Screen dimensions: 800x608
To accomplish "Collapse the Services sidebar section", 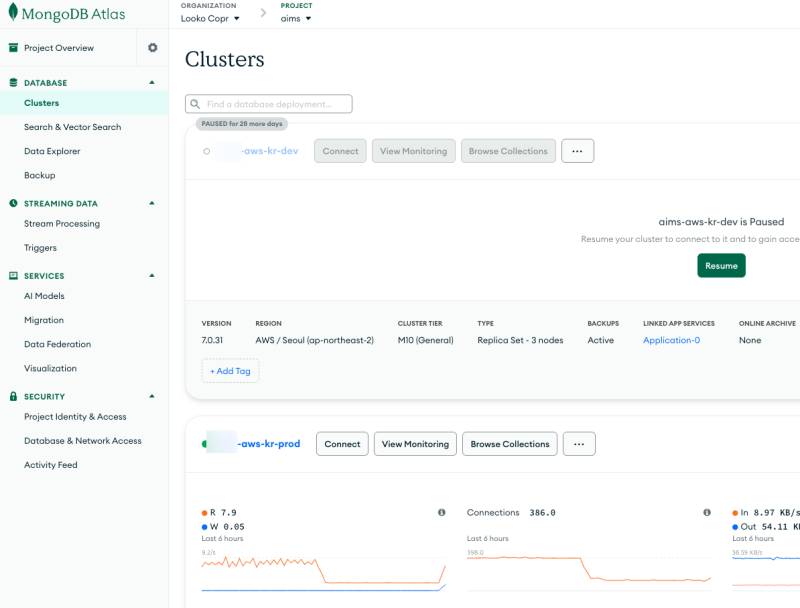I will point(152,276).
